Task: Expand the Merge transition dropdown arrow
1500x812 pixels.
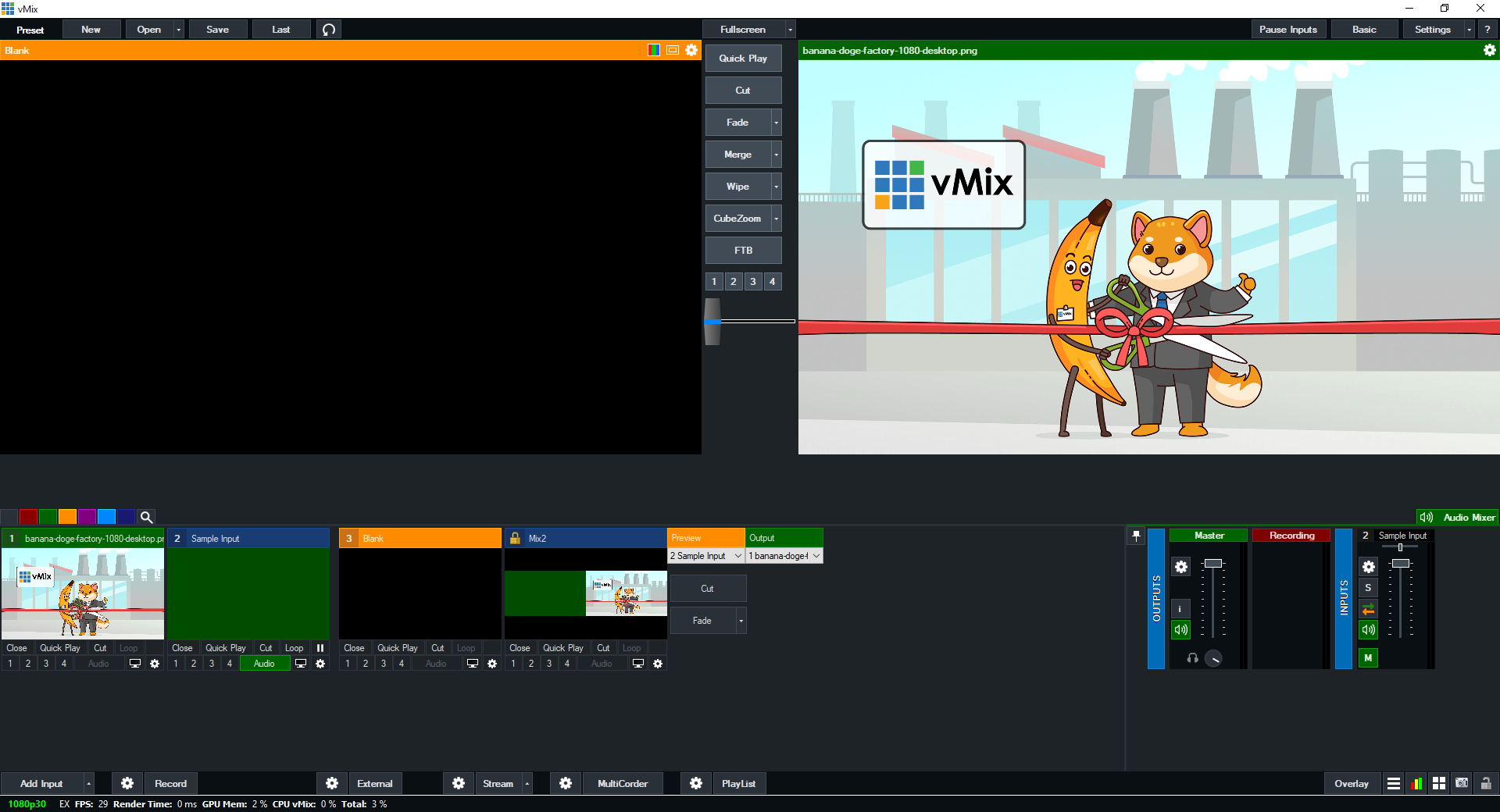Action: [776, 155]
